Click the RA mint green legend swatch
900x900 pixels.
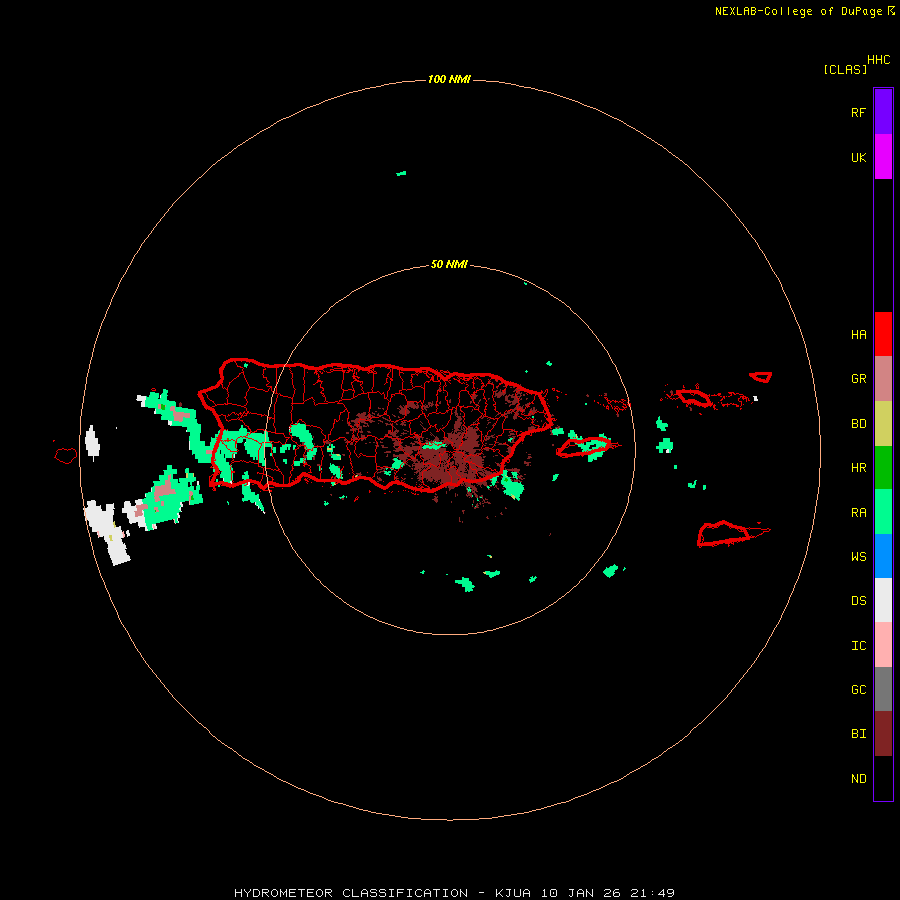(x=883, y=512)
